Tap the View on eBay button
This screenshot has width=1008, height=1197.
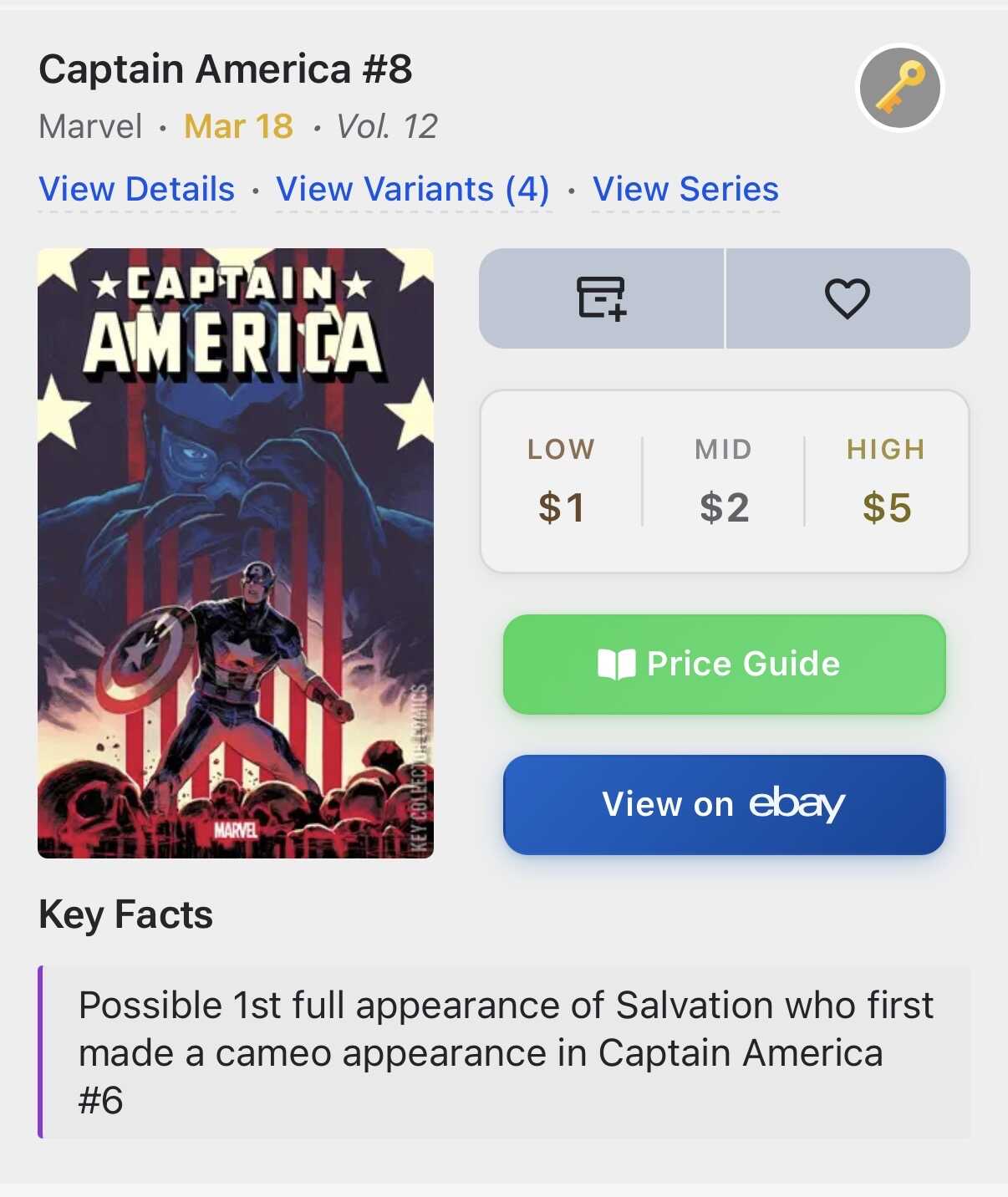click(x=724, y=804)
